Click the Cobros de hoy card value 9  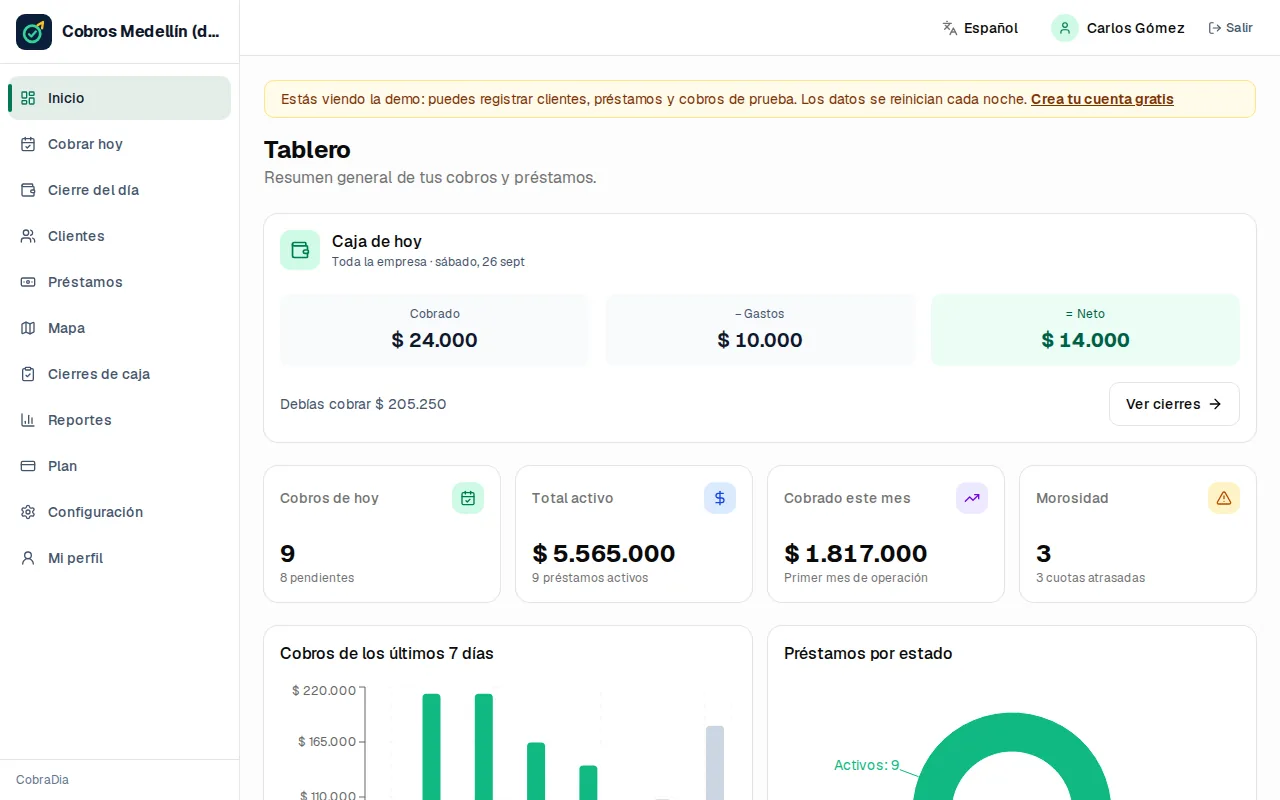click(288, 553)
